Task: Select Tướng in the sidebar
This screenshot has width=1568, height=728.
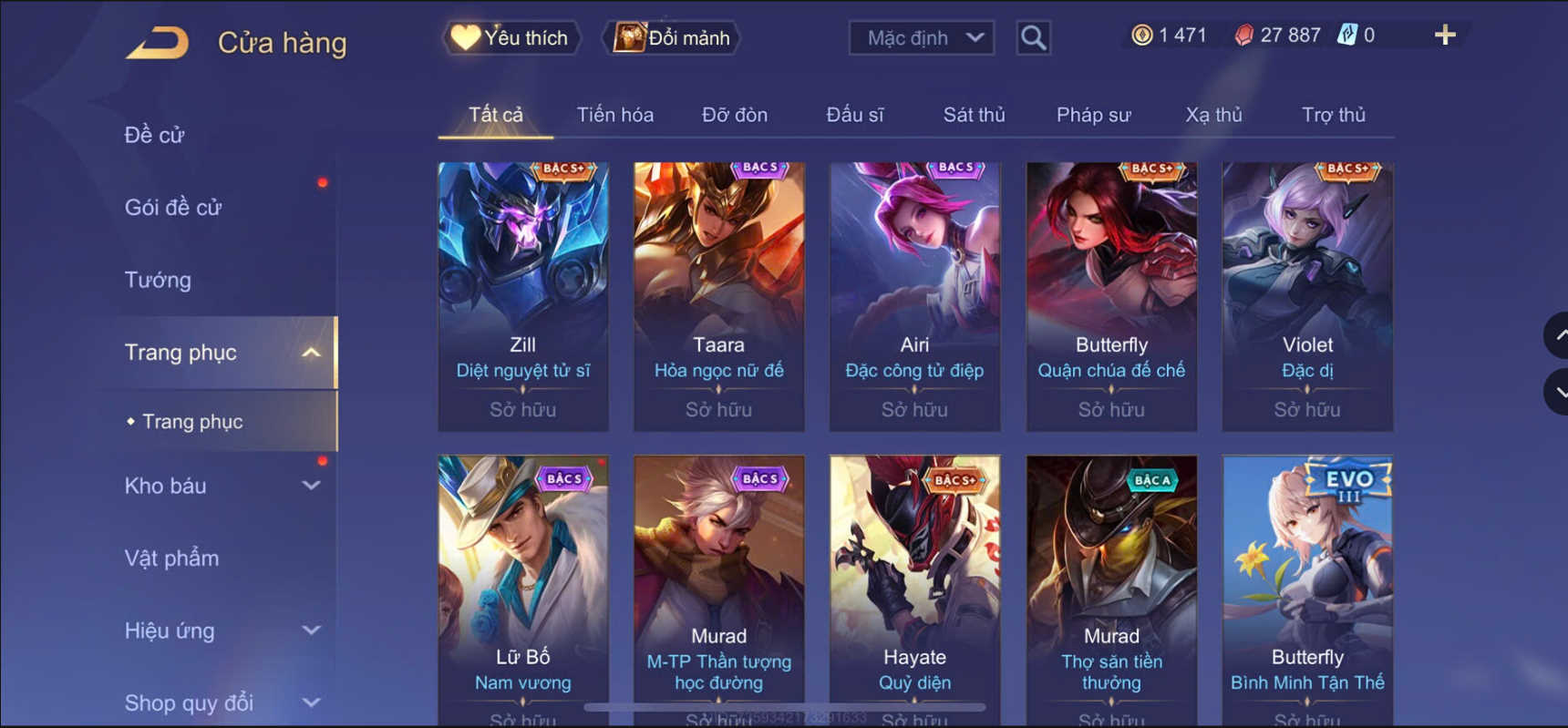Action: (x=158, y=280)
